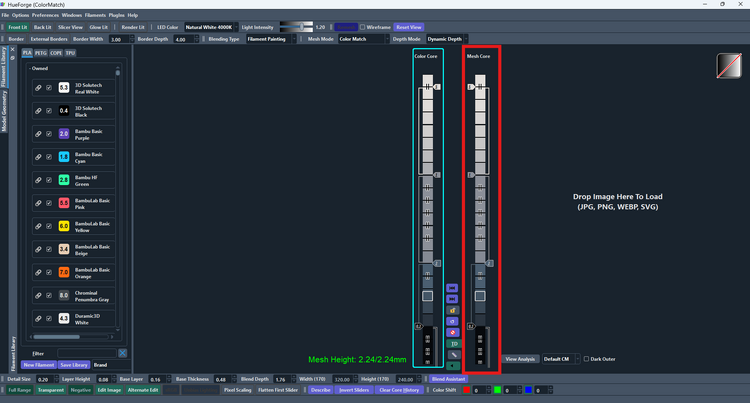Viewport: 750px width, 403px height.
Task: Click link icon for 3D Solutech Real White
Action: (x=38, y=88)
